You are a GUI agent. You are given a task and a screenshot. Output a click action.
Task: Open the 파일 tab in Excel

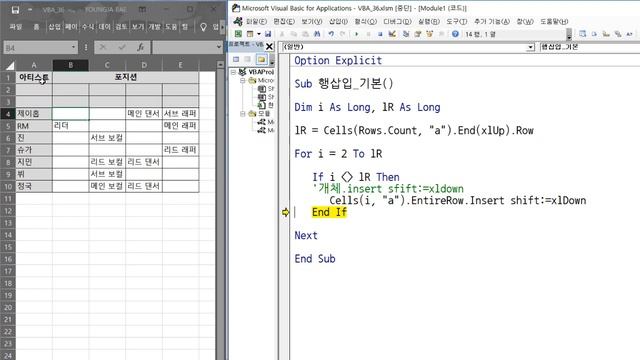tap(16, 27)
